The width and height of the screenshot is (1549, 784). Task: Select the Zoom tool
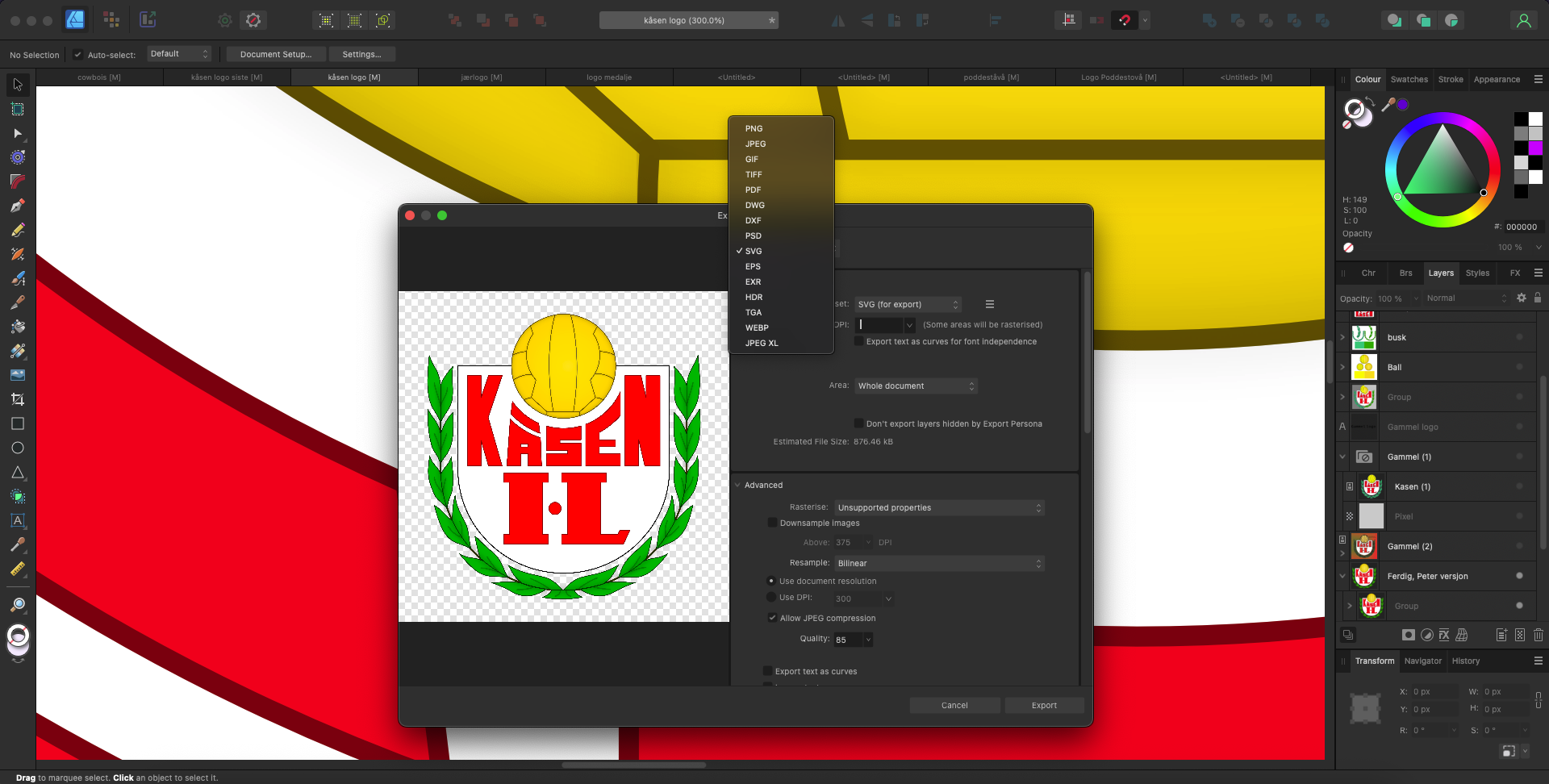[x=18, y=604]
